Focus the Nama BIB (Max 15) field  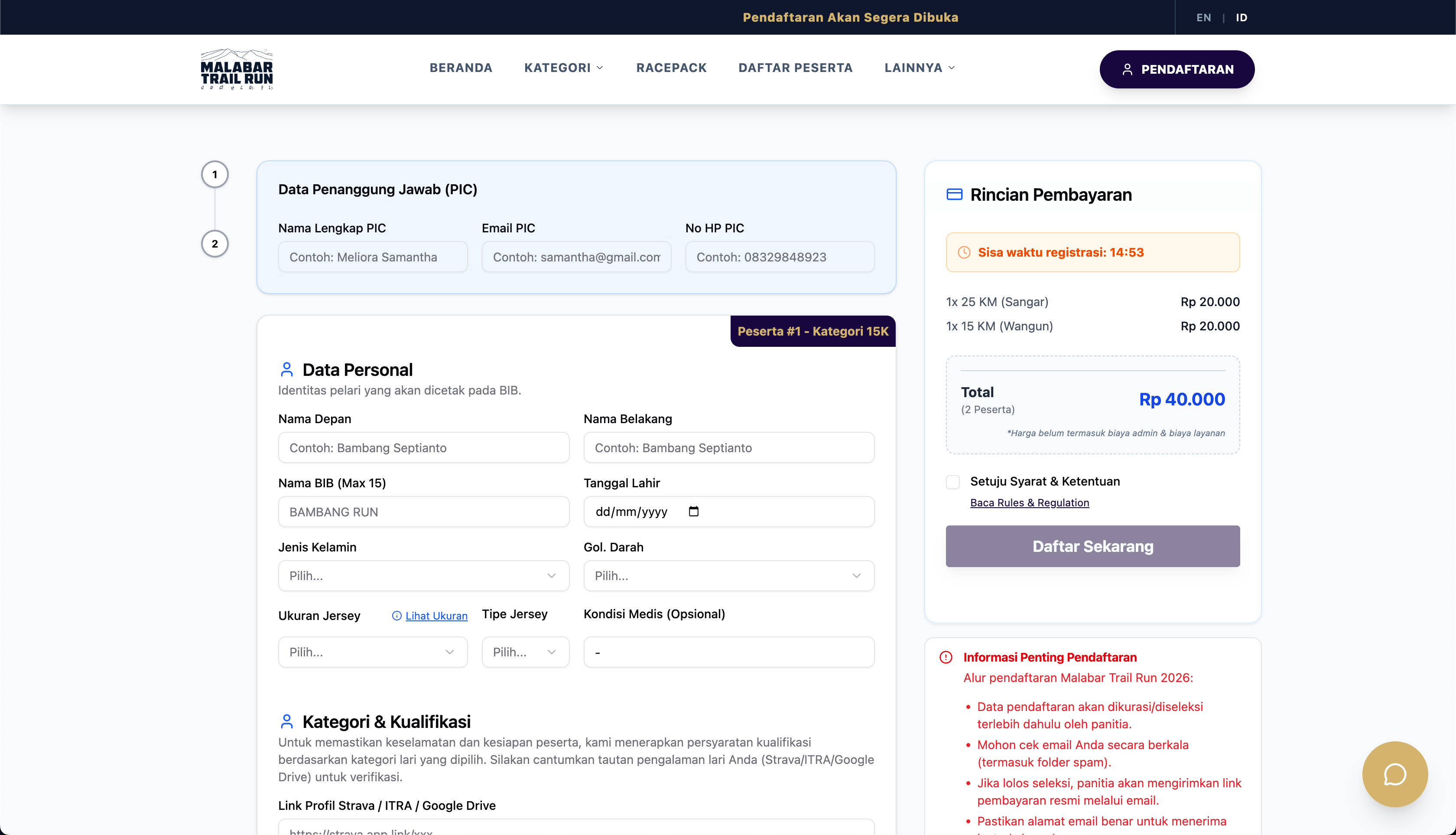click(x=424, y=512)
